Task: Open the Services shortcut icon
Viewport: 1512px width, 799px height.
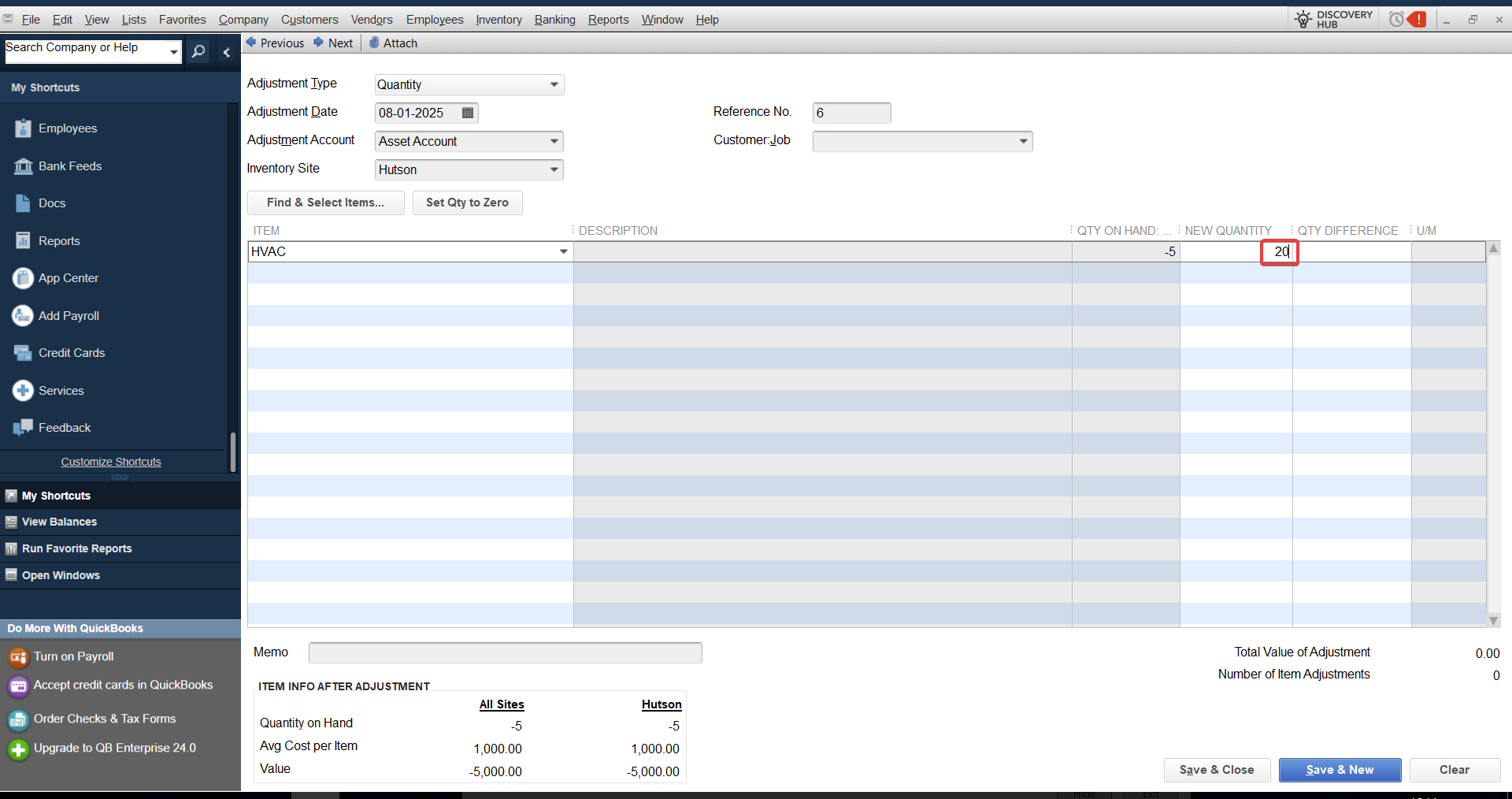Action: pos(23,391)
